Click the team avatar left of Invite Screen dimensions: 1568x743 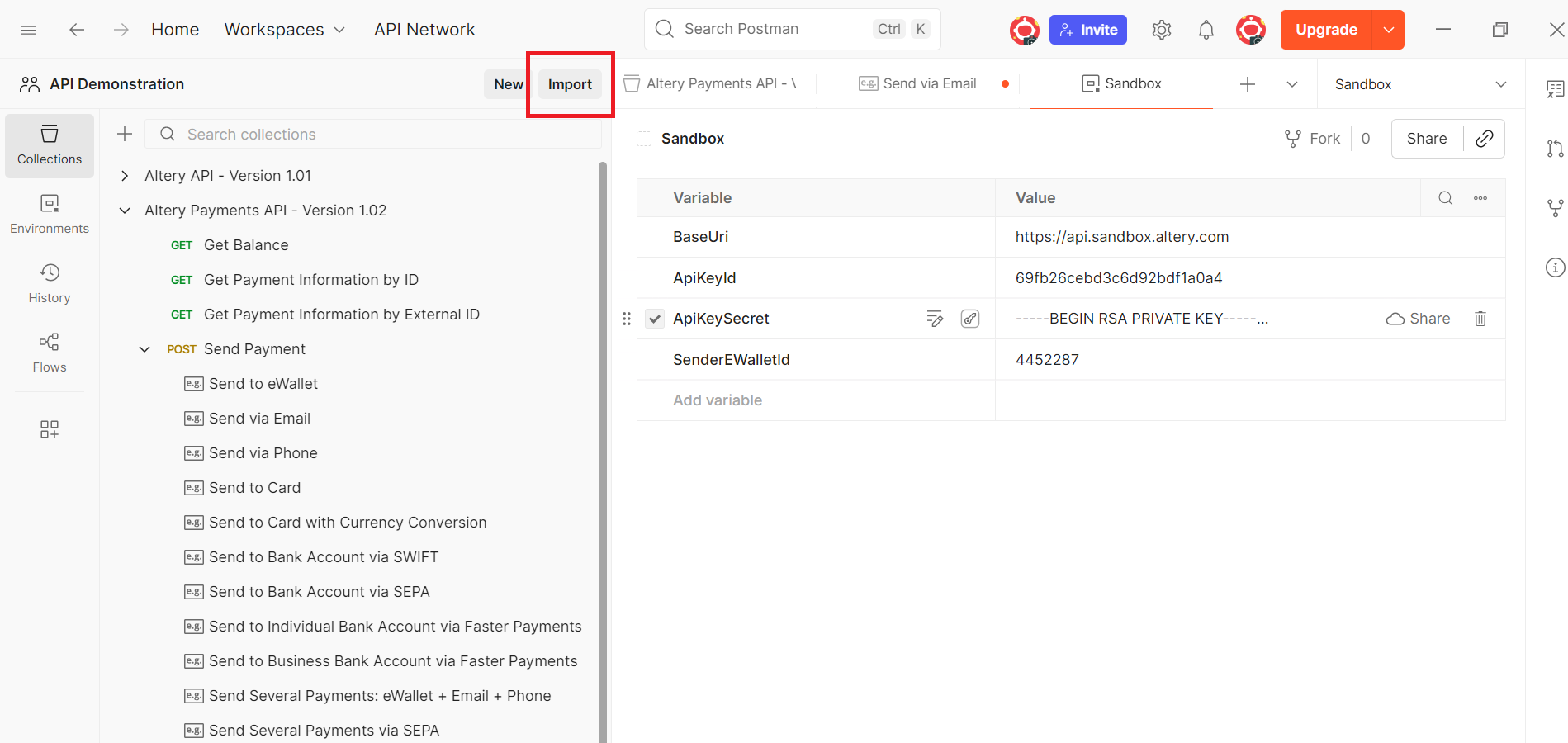[1025, 30]
